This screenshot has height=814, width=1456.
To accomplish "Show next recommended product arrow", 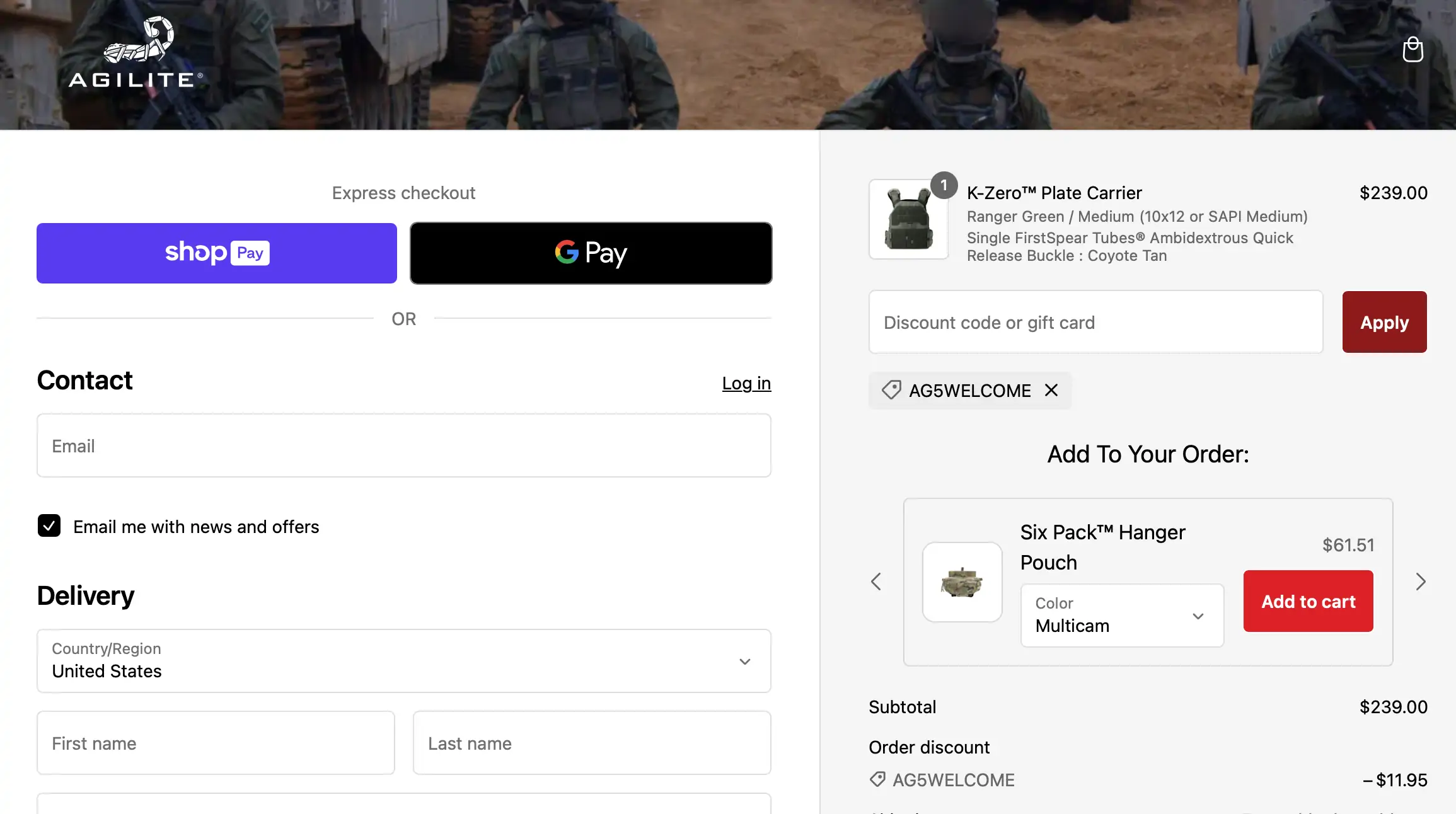I will pos(1420,582).
